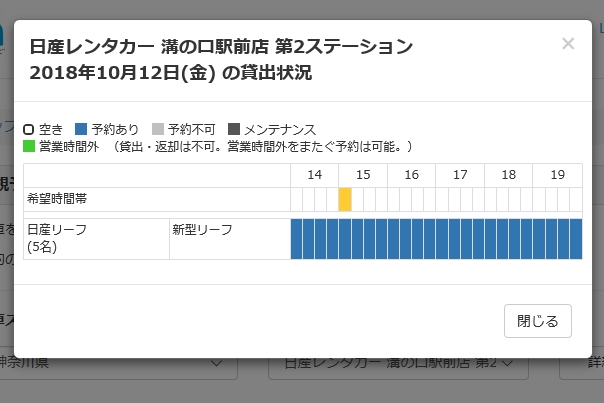Select the 日産リーフ (5名) vehicle cell
Image resolution: width=604 pixels, height=403 pixels.
[x=96, y=239]
